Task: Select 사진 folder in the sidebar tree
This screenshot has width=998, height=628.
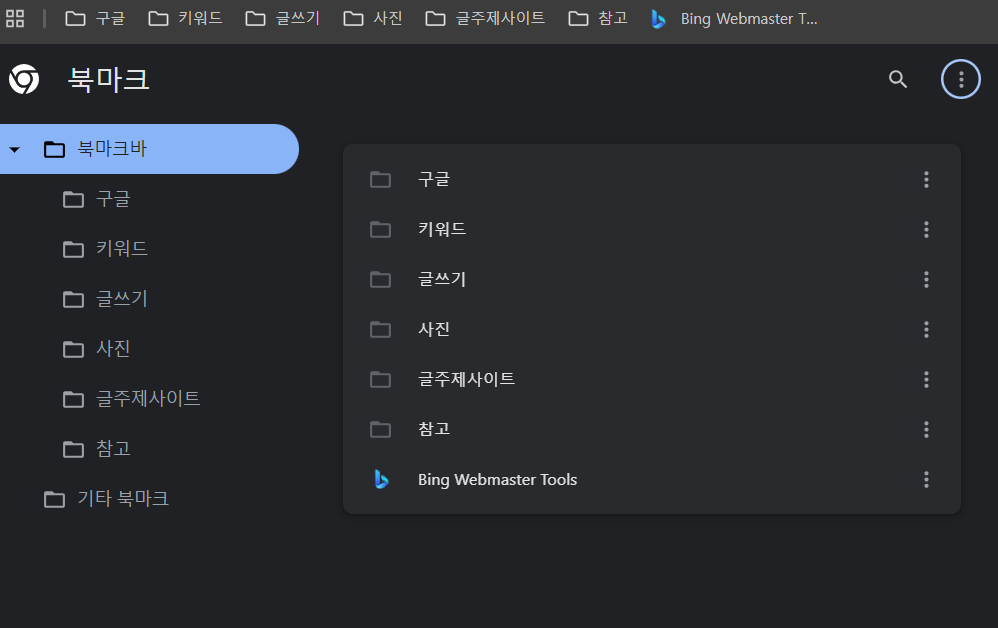Action: coord(97,349)
